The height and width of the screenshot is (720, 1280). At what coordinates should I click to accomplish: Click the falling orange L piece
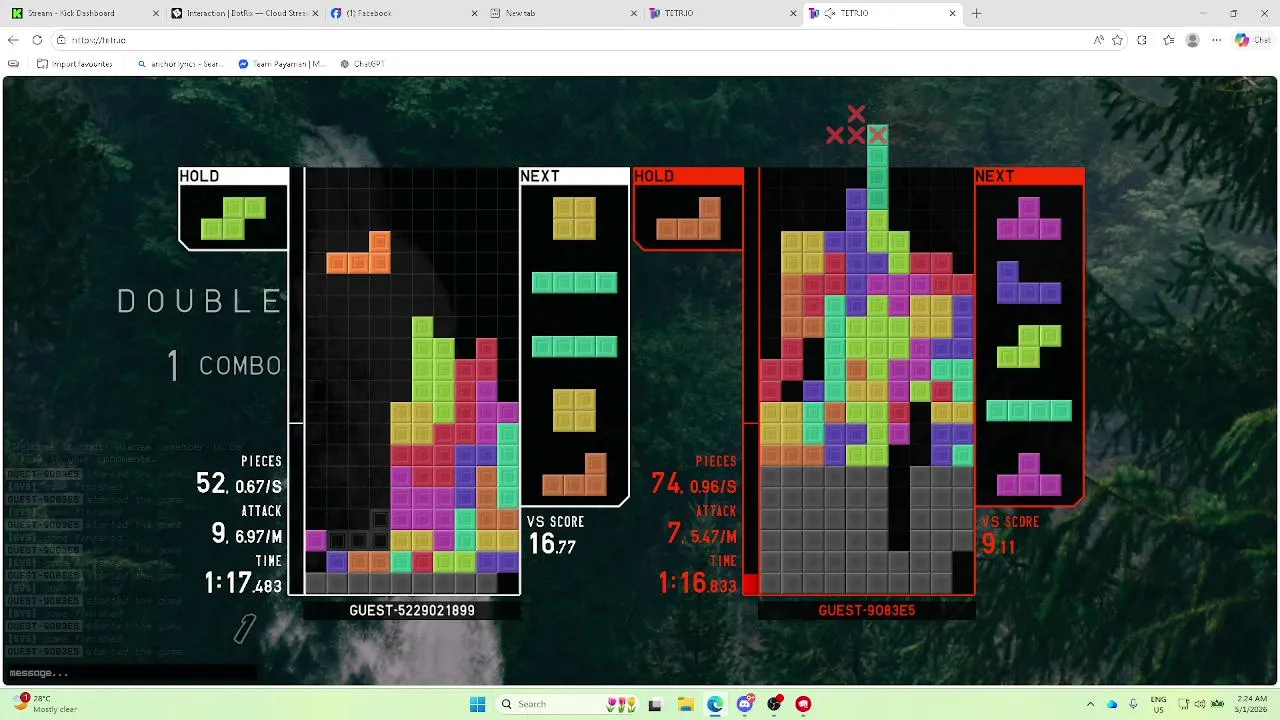[x=358, y=252]
